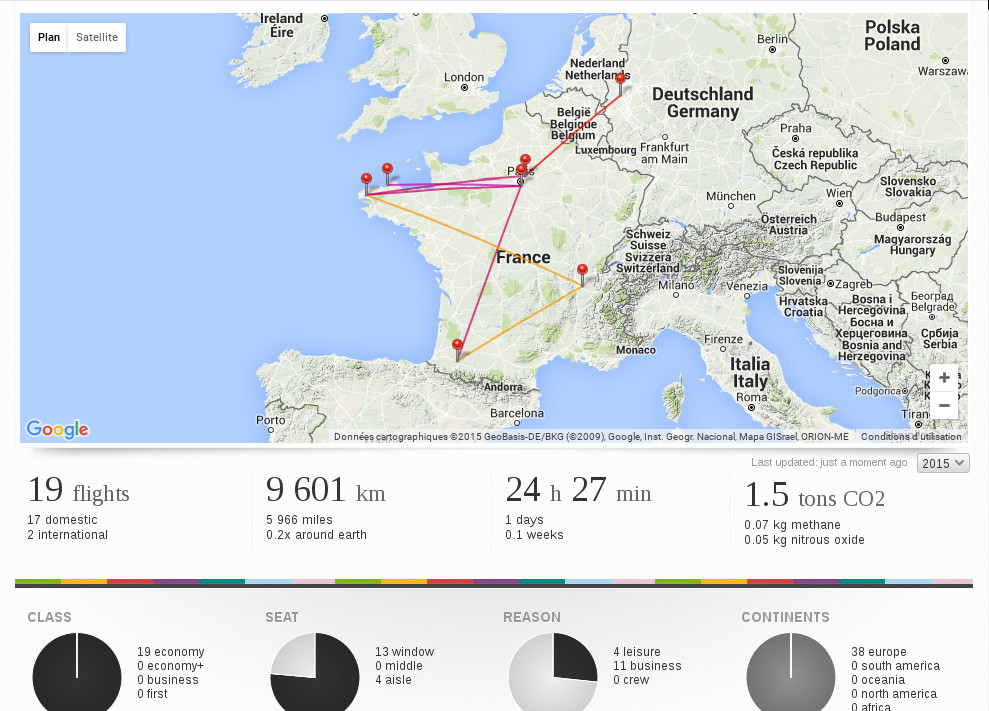
Task: Click the SEAT section heading
Action: [282, 618]
